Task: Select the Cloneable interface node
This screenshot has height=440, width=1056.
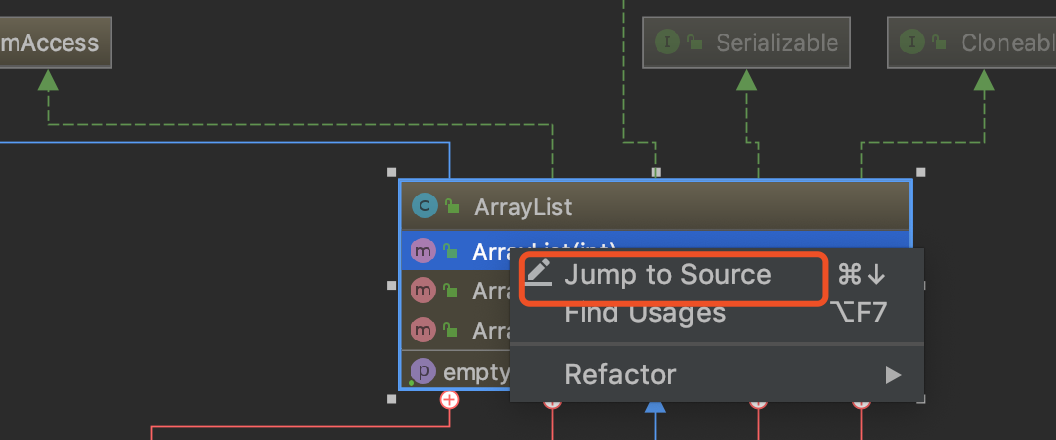Action: pyautogui.click(x=972, y=43)
